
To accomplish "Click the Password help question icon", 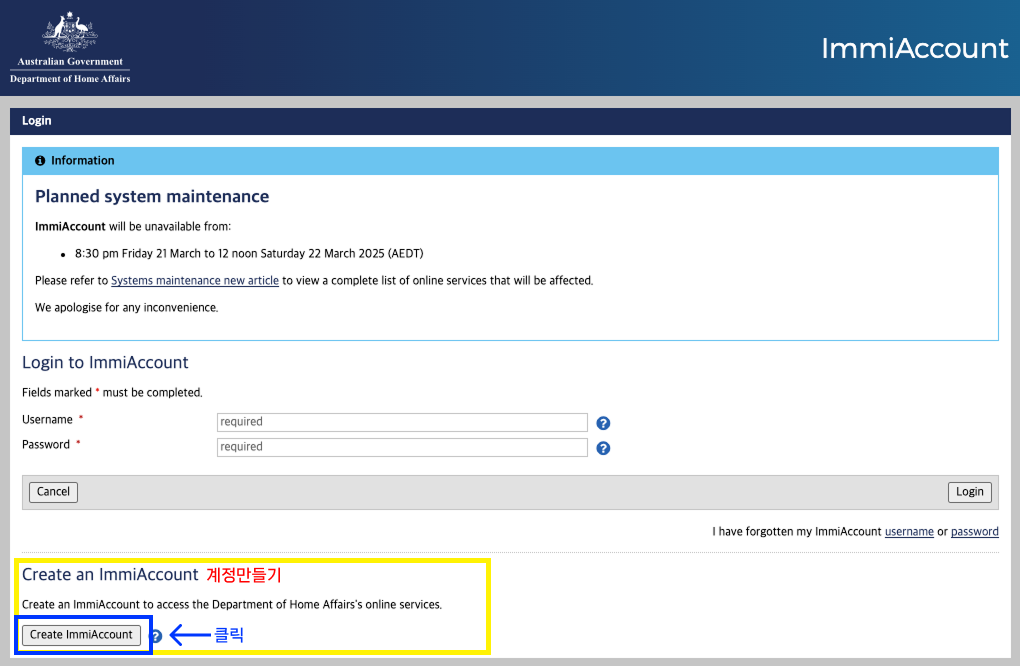I will [x=603, y=448].
